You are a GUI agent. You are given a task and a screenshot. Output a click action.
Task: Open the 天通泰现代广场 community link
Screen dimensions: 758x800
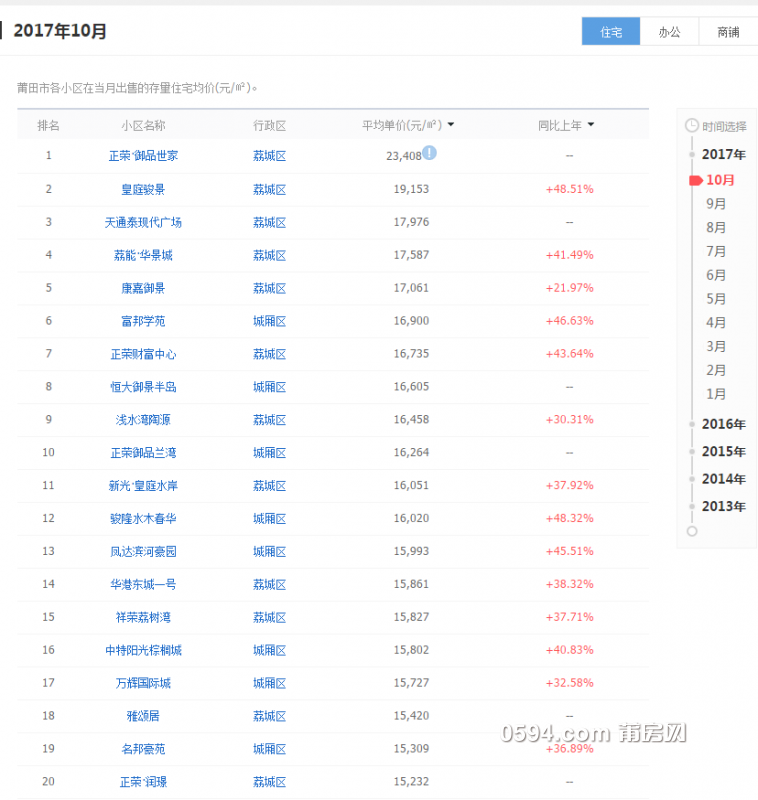[143, 222]
